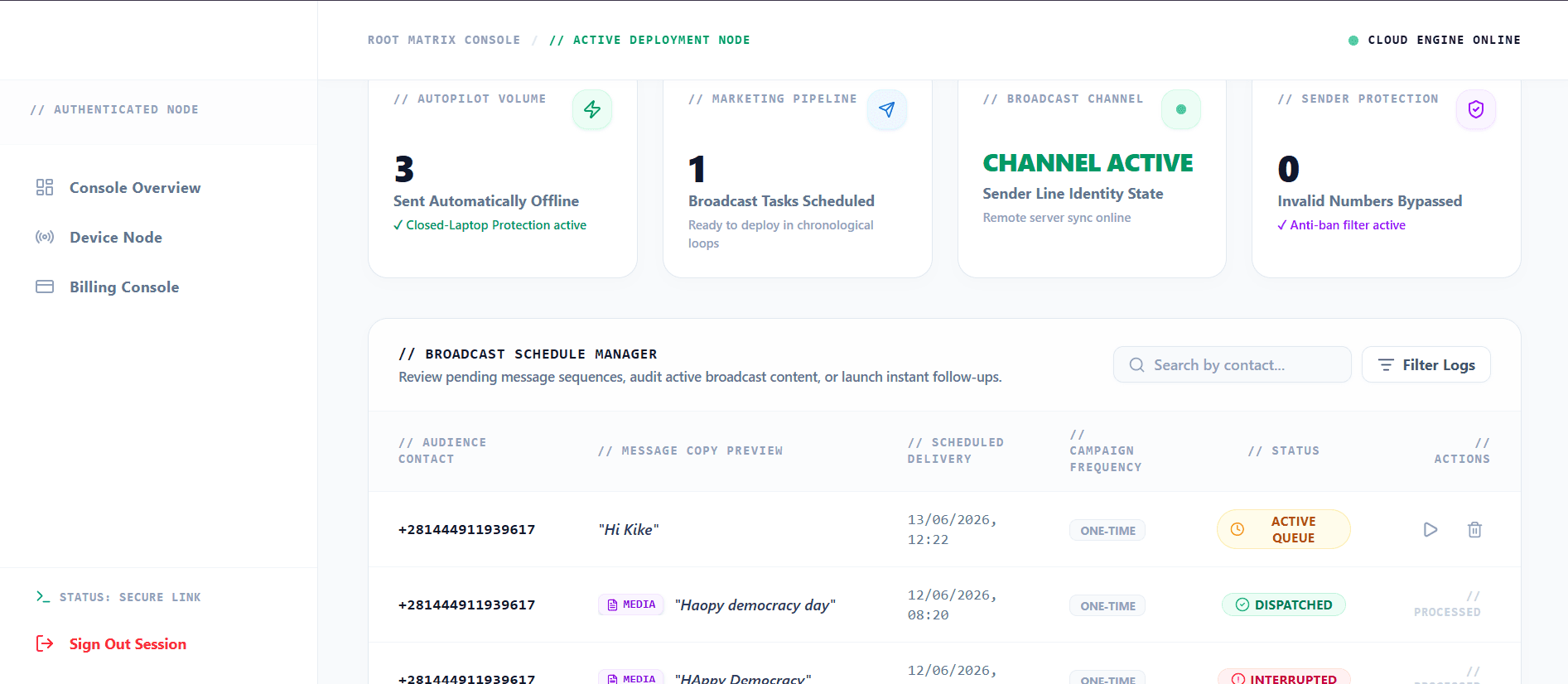This screenshot has height=684, width=1568.
Task: Click the 12/06/2026, 08:20 delivery time
Action: click(952, 605)
